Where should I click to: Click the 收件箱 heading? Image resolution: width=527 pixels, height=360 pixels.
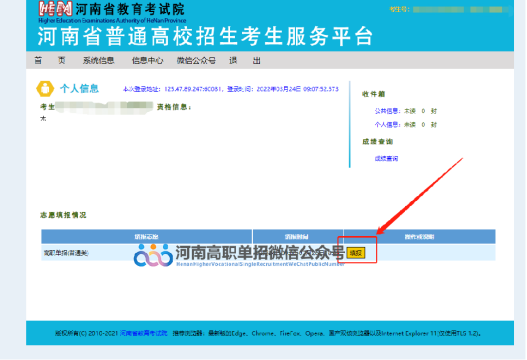click(373, 94)
